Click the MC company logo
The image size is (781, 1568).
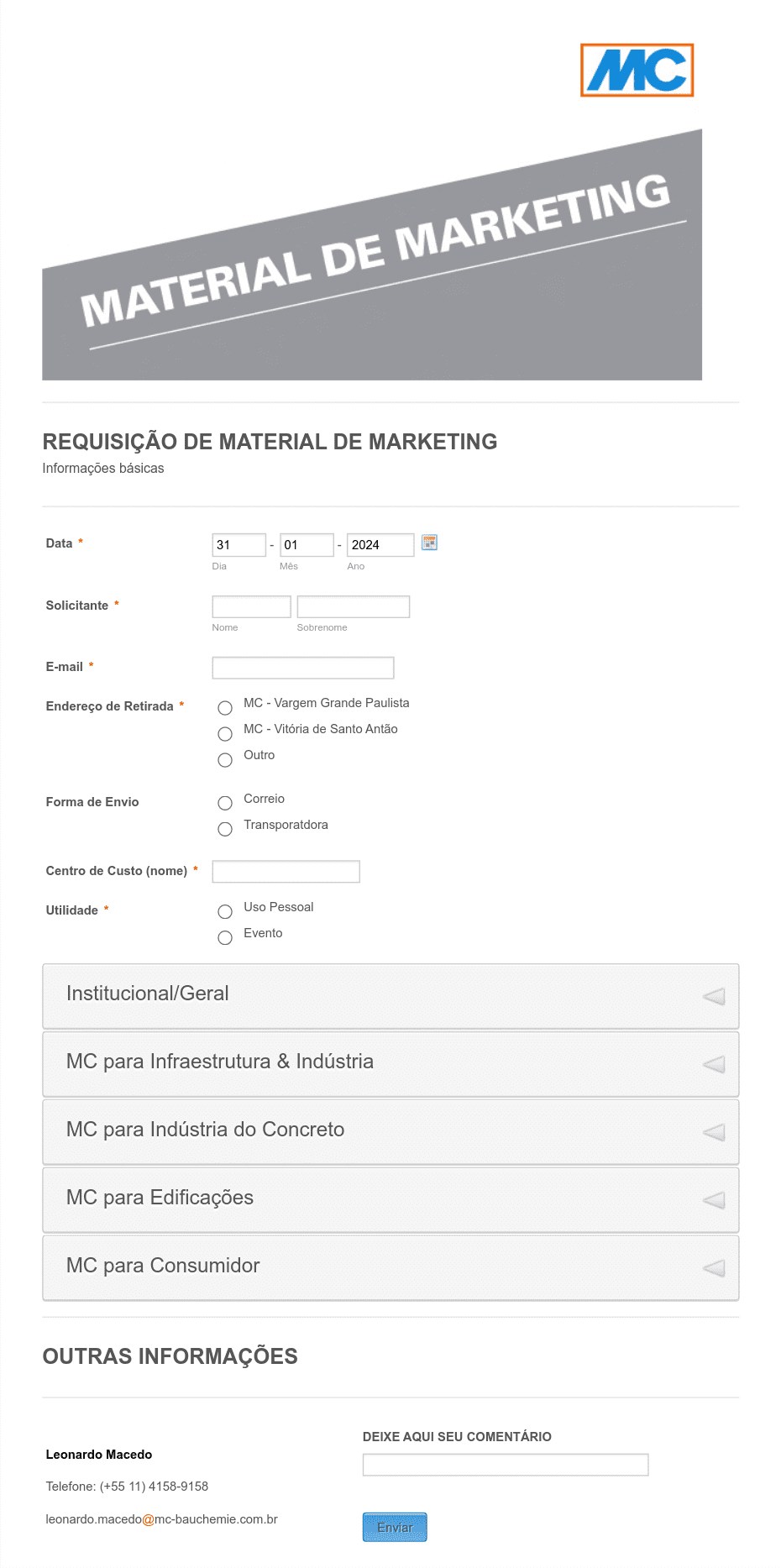tap(637, 71)
